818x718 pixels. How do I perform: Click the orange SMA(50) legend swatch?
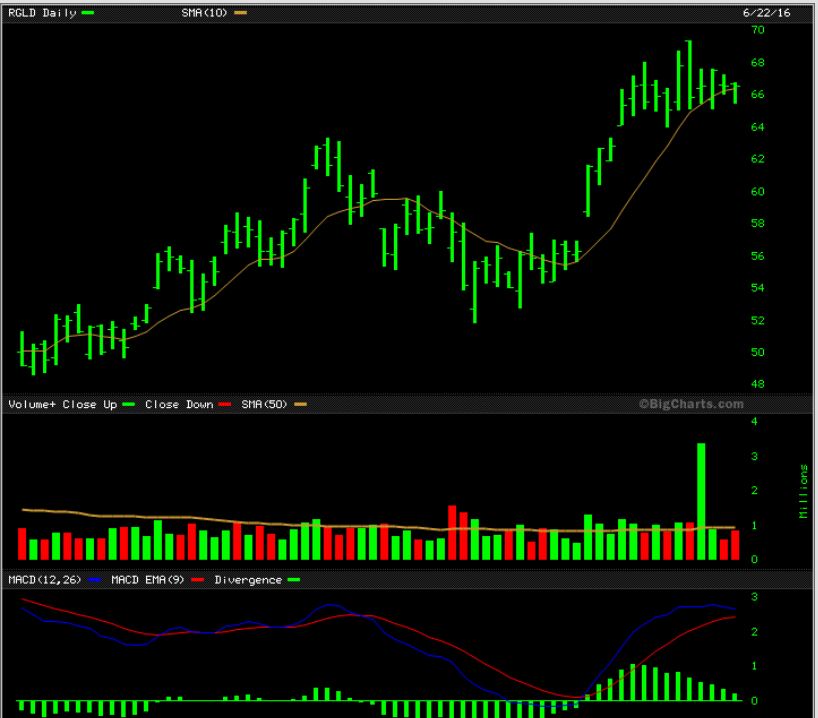point(300,404)
